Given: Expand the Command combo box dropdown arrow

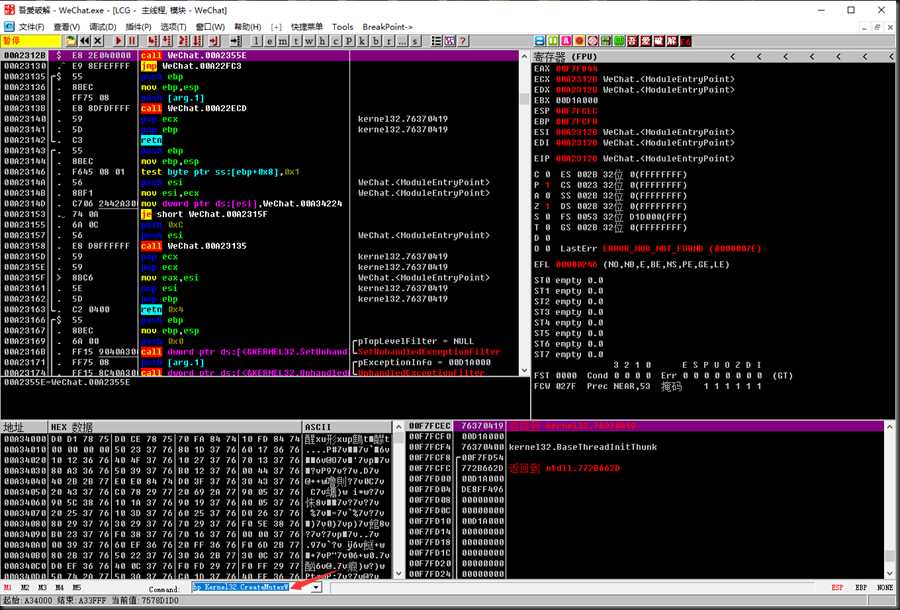Looking at the screenshot, I should [316, 587].
